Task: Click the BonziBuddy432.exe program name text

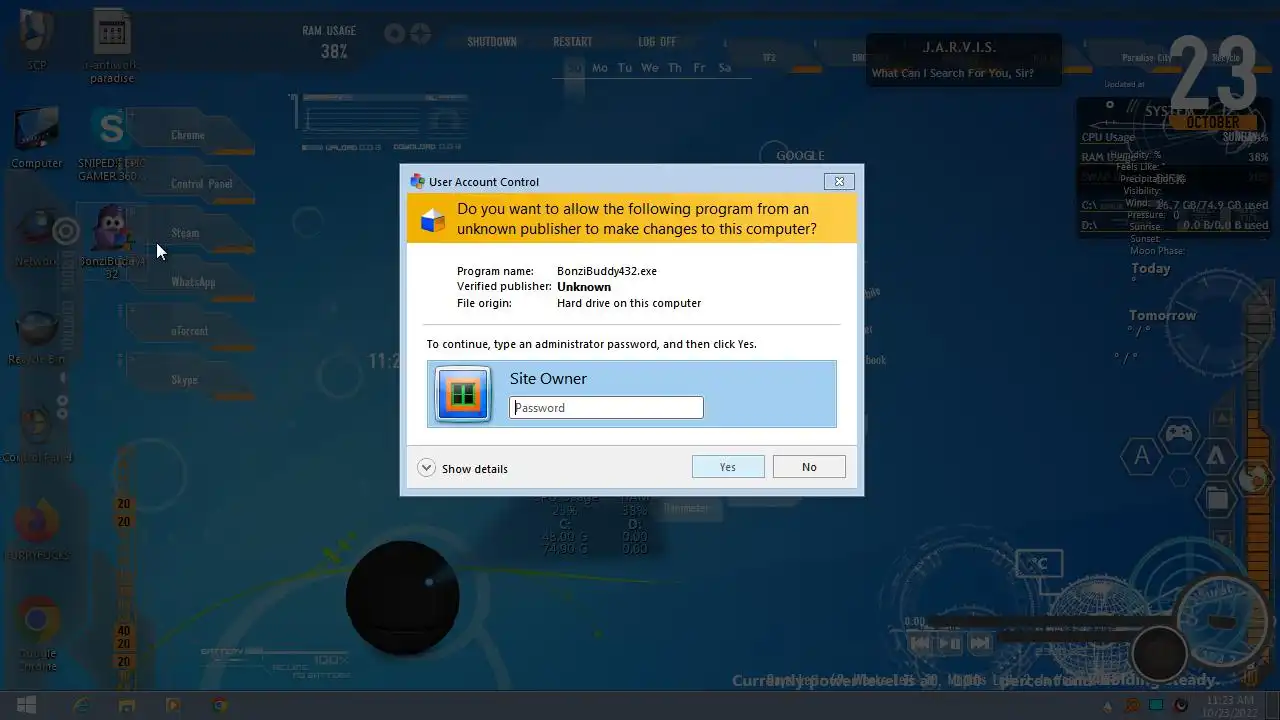Action: point(607,271)
